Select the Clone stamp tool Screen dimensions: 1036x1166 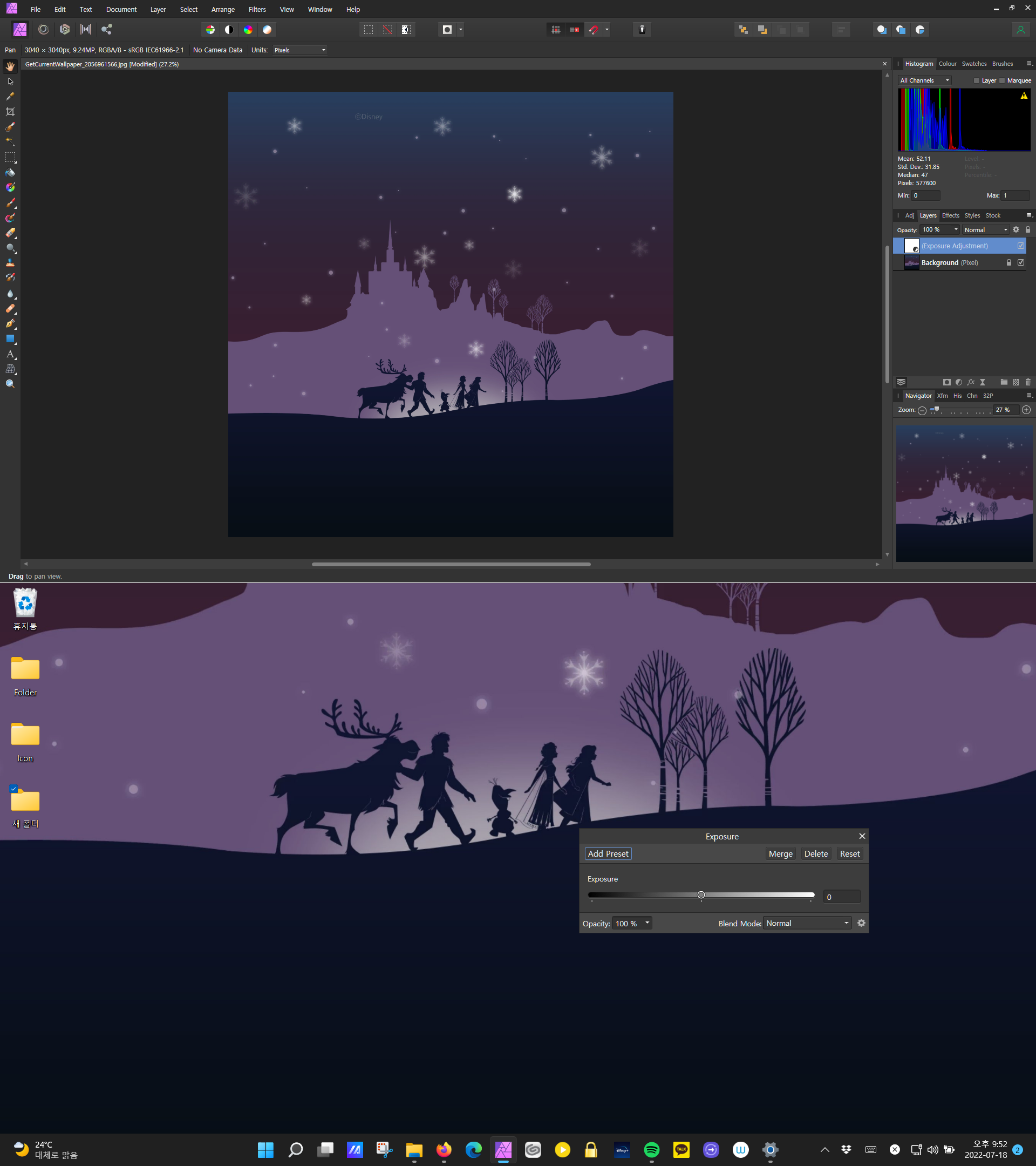point(10,263)
